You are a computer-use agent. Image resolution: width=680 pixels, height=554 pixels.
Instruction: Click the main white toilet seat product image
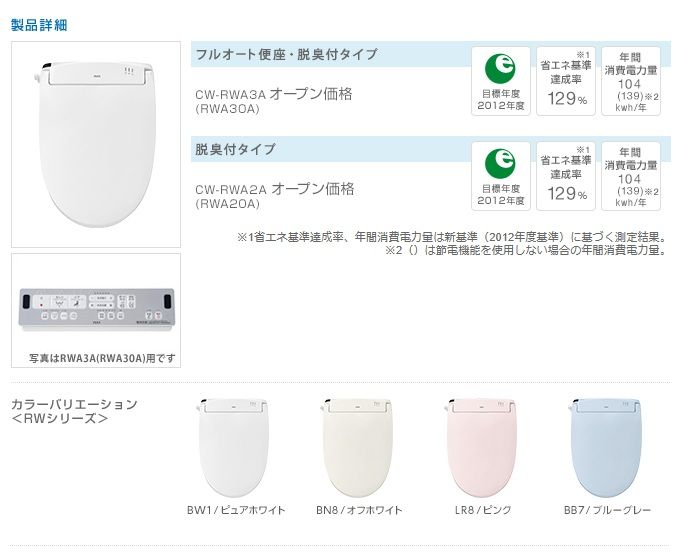click(96, 143)
